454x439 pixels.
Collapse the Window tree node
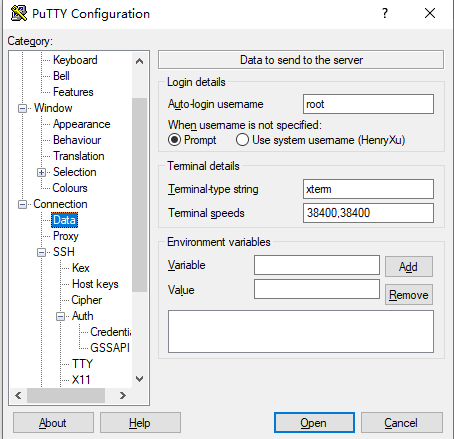(22, 108)
